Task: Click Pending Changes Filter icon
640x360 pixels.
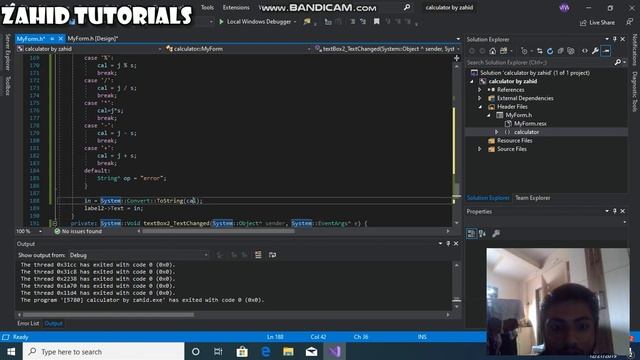Action: pyautogui.click(x=524, y=51)
